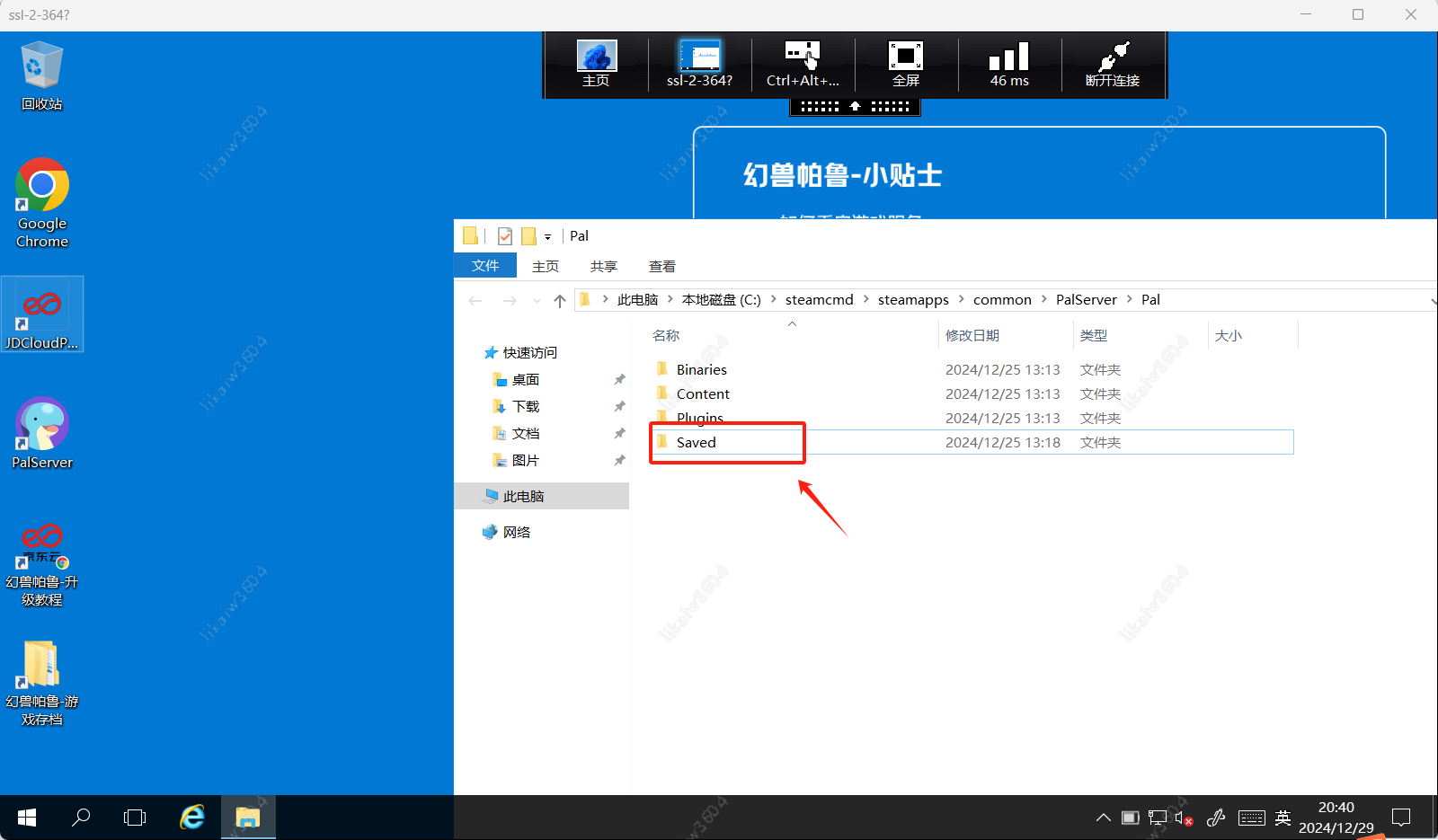The image size is (1438, 840).
Task: Expand the chevron after PalServer breadcrumb
Action: [x=1130, y=300]
